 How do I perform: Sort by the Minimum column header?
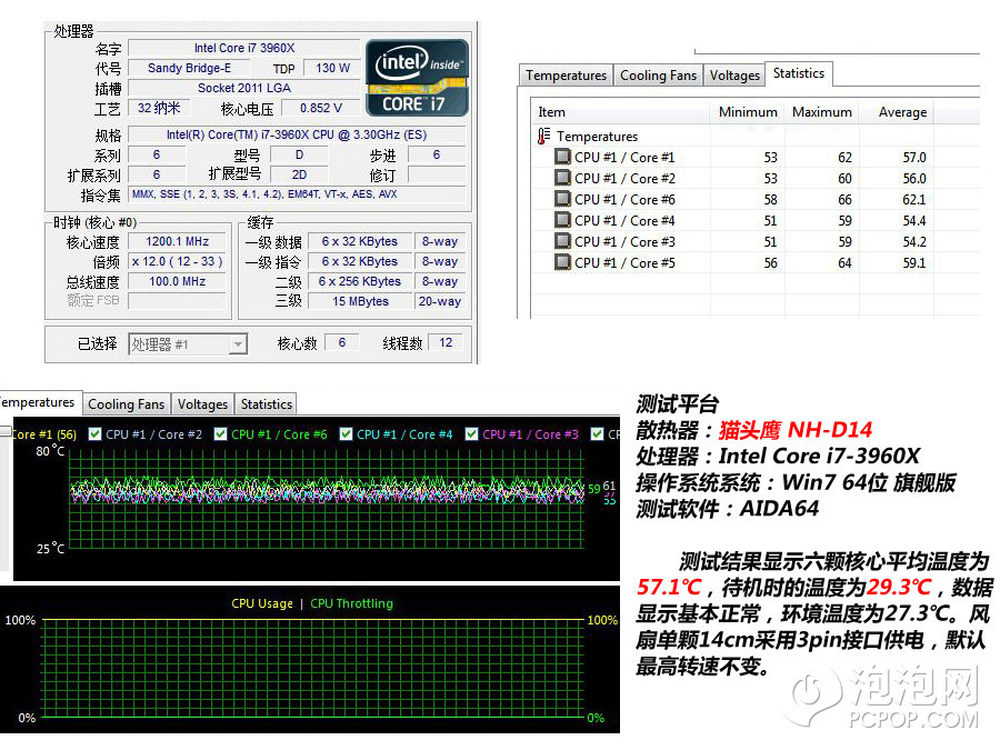747,112
